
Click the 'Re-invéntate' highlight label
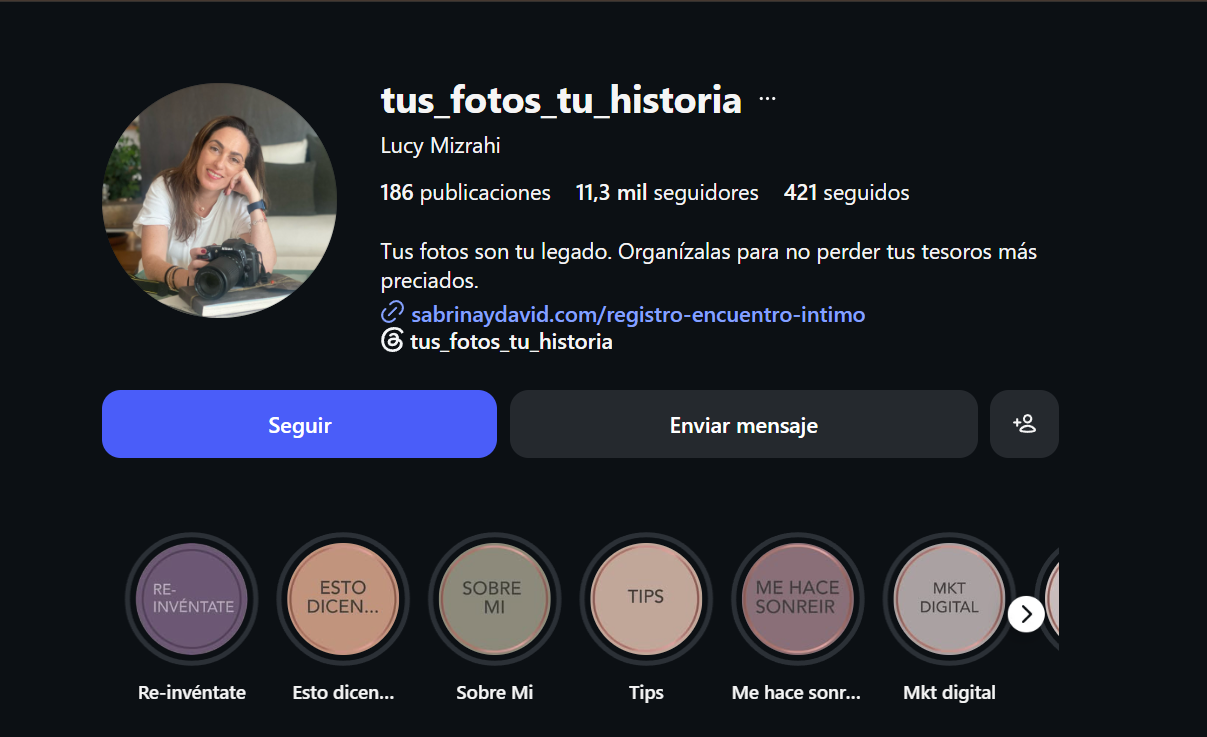point(191,692)
